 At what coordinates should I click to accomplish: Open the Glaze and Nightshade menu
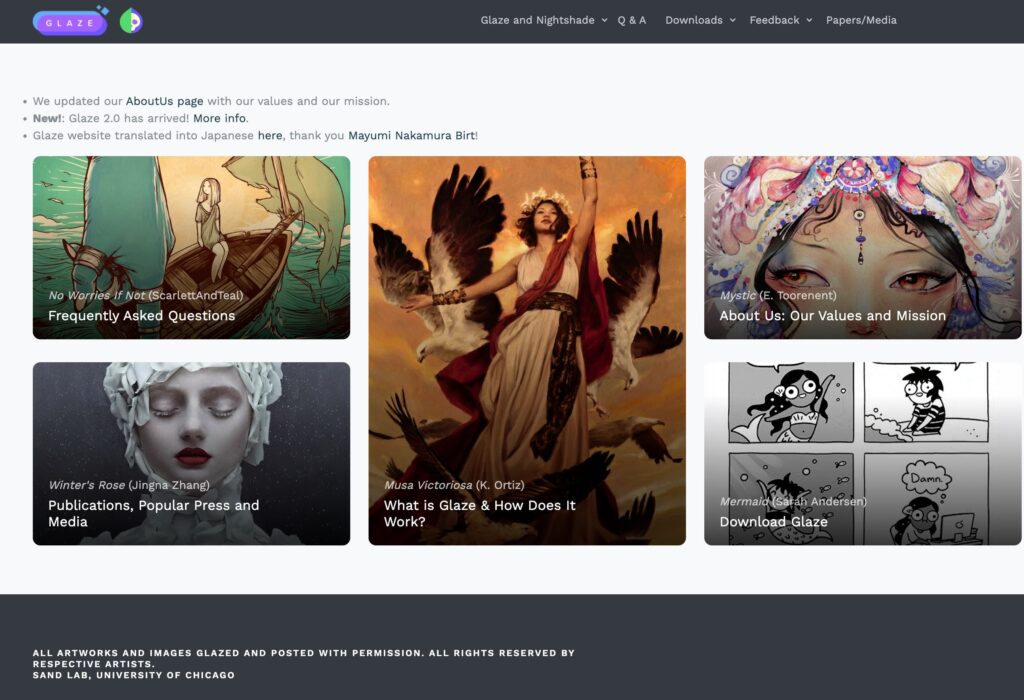coord(537,20)
